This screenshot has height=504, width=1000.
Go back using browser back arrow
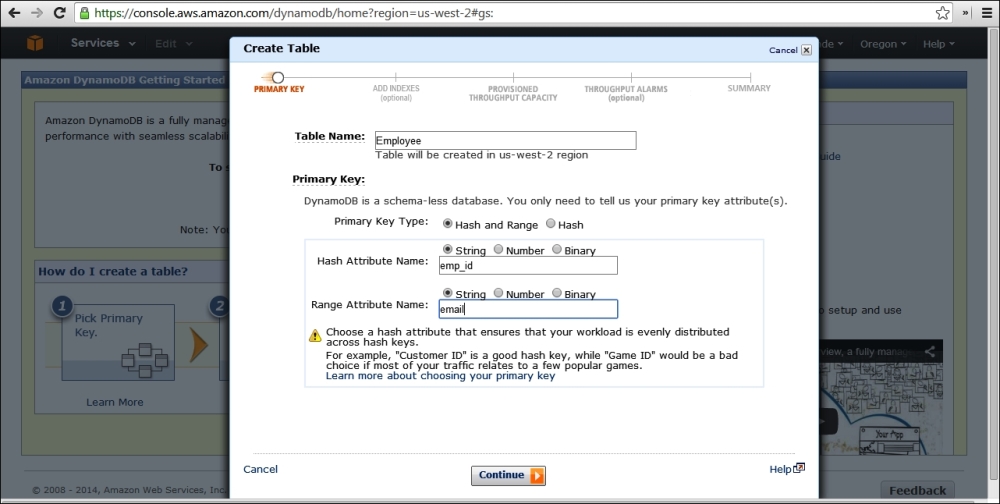tap(13, 13)
